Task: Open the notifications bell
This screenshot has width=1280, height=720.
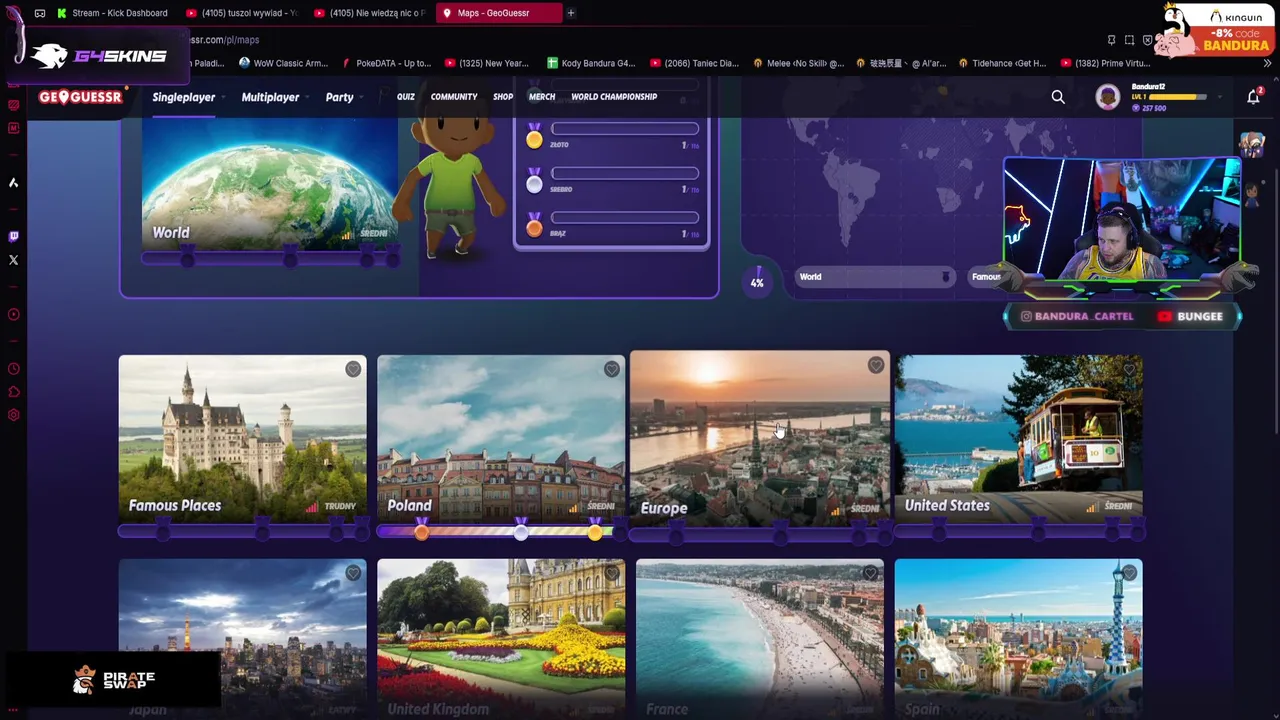Action: 1253,96
